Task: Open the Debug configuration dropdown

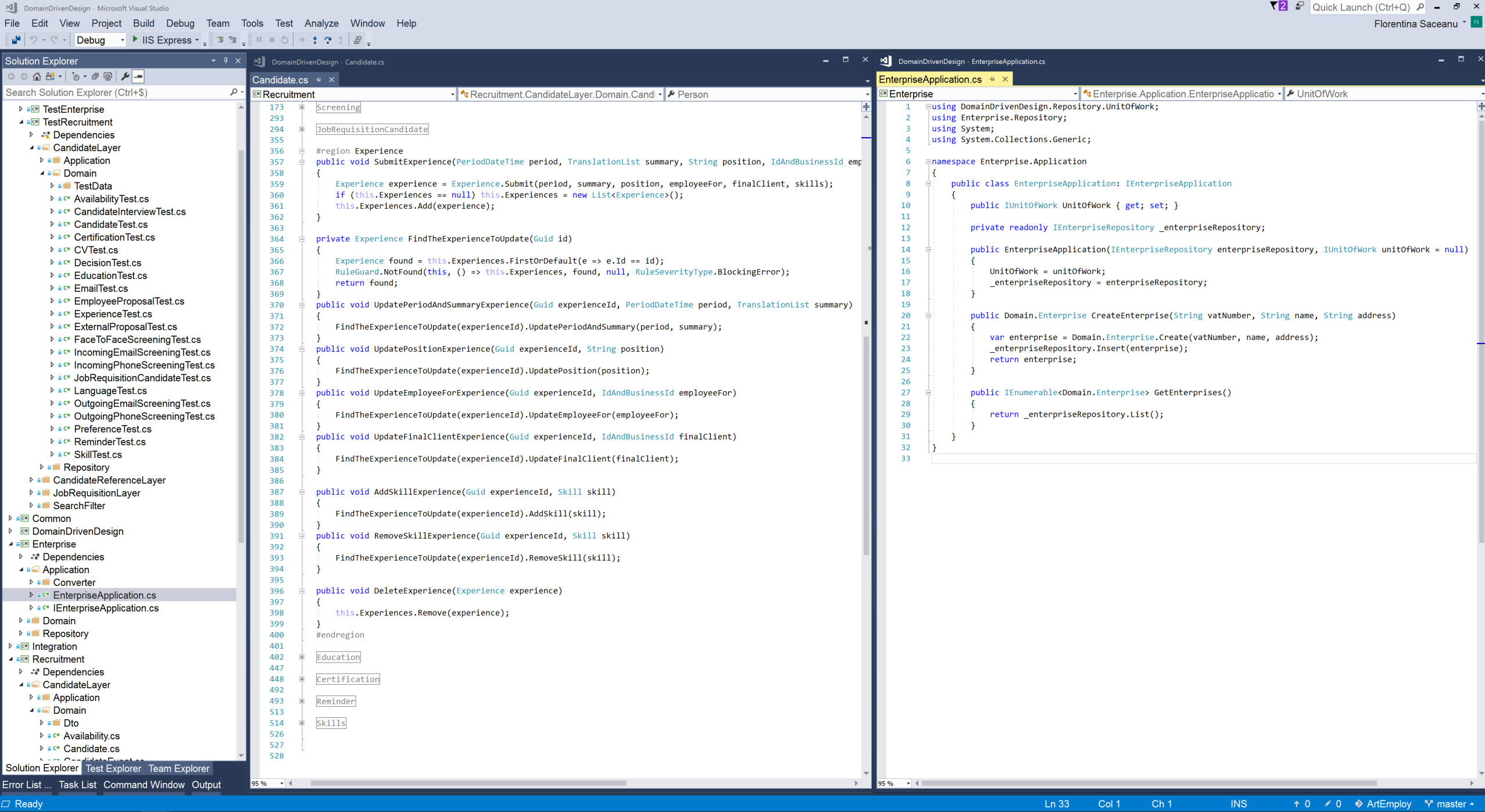Action: pyautogui.click(x=122, y=40)
